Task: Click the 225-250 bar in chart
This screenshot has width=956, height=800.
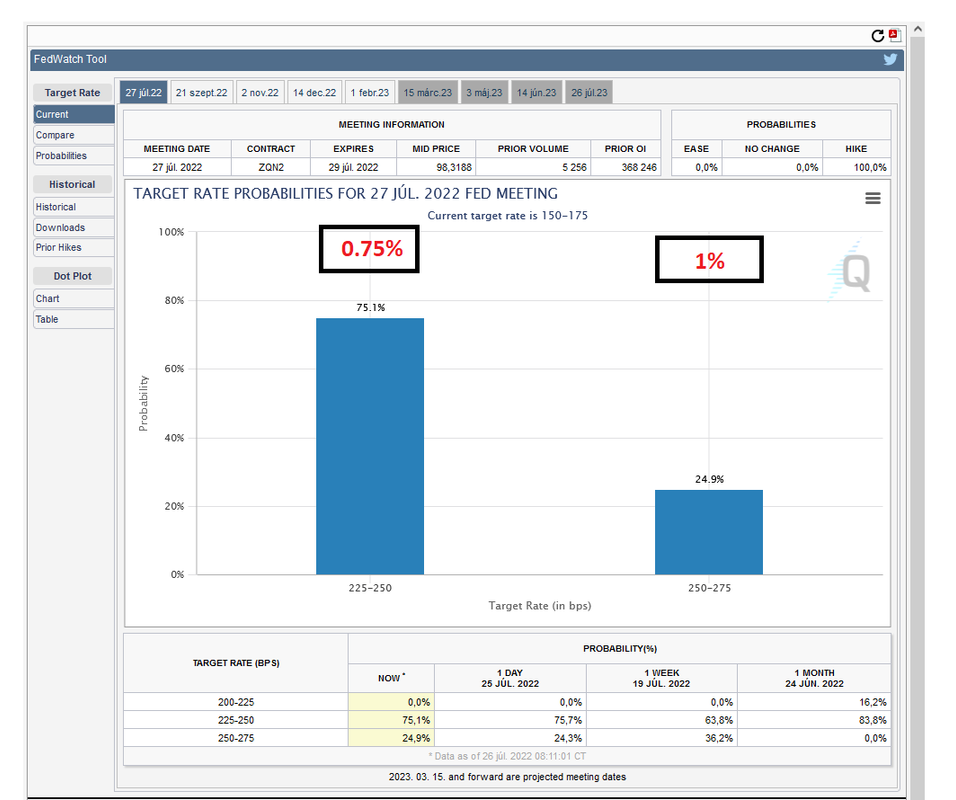Action: click(369, 446)
